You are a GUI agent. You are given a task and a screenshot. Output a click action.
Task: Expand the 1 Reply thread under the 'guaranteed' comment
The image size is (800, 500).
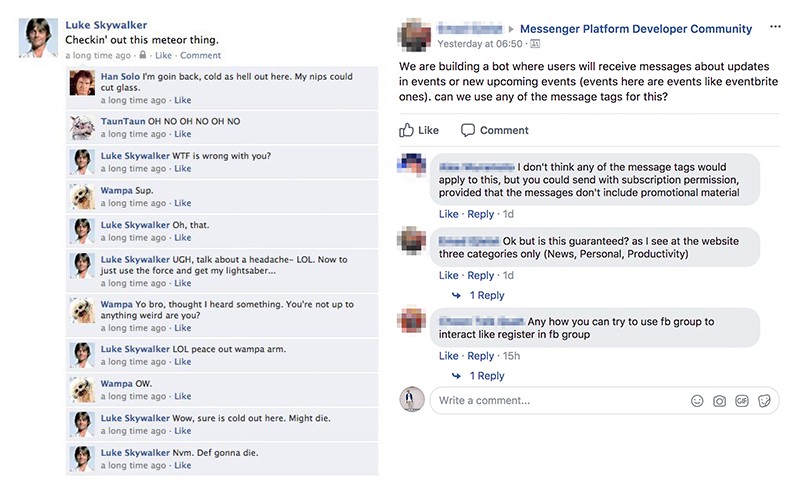pos(486,295)
